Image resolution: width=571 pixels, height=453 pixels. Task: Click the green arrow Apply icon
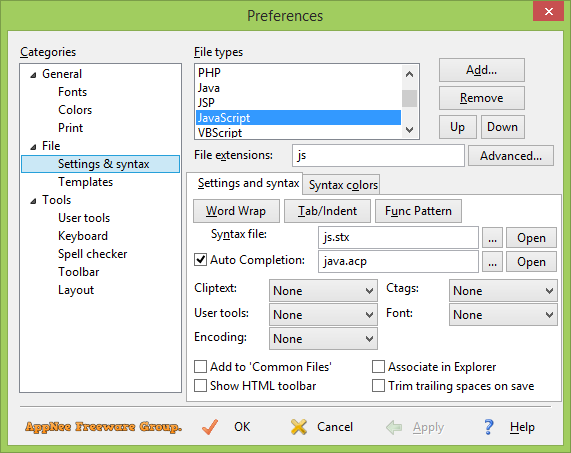pos(394,427)
